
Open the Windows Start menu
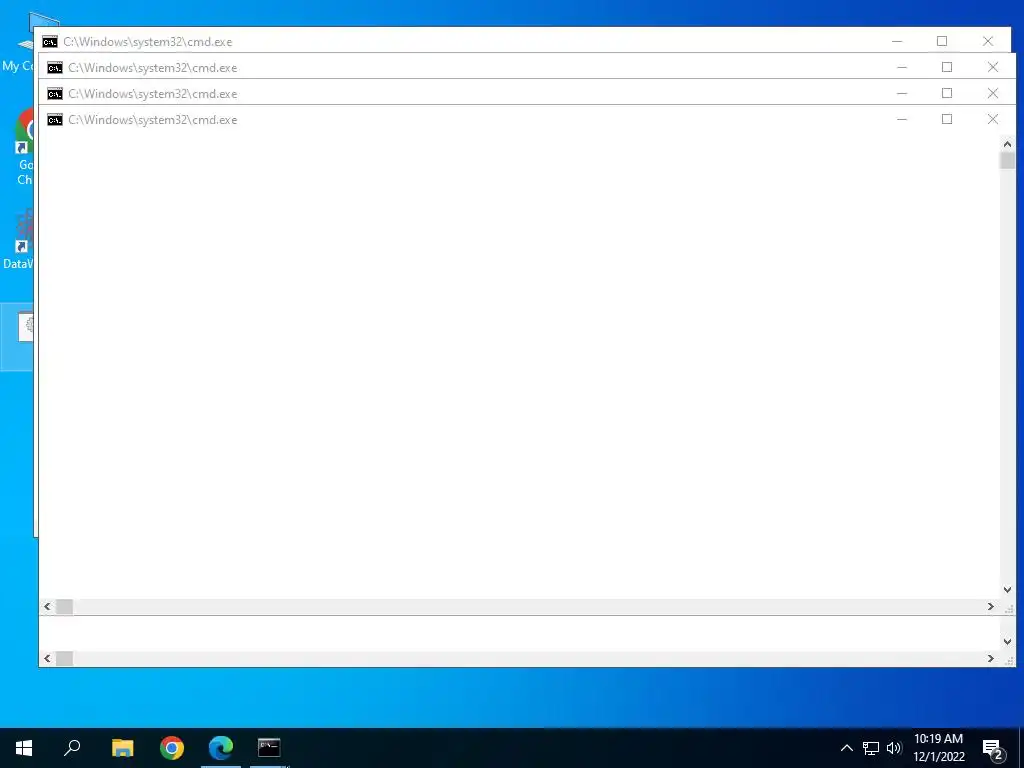24,748
